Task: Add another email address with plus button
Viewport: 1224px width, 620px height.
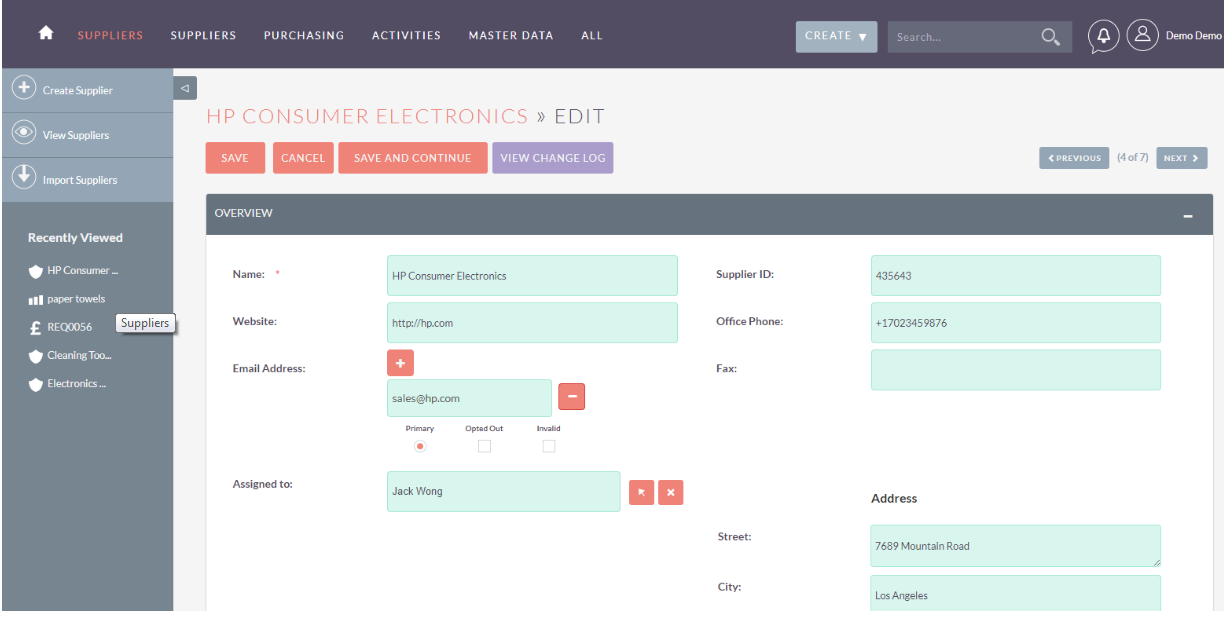Action: (x=400, y=363)
